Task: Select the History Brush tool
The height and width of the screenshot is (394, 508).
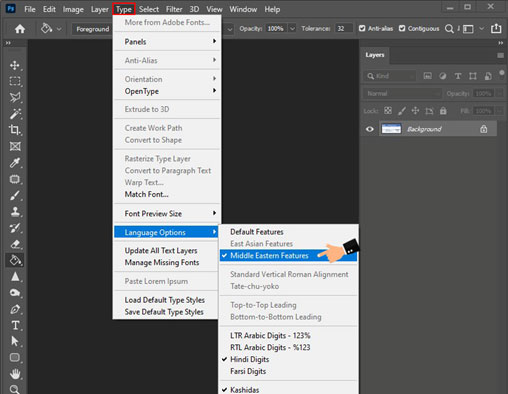Action: [x=15, y=228]
